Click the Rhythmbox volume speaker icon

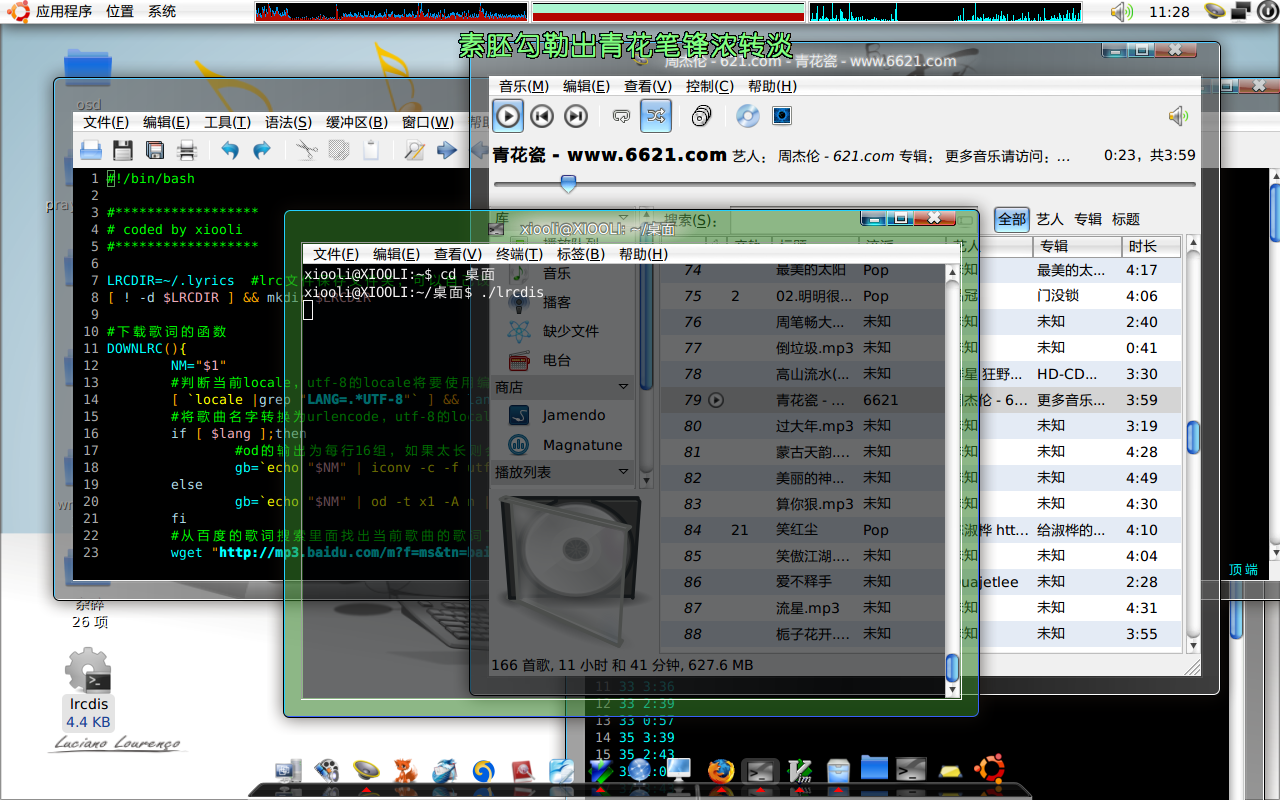tap(1178, 116)
